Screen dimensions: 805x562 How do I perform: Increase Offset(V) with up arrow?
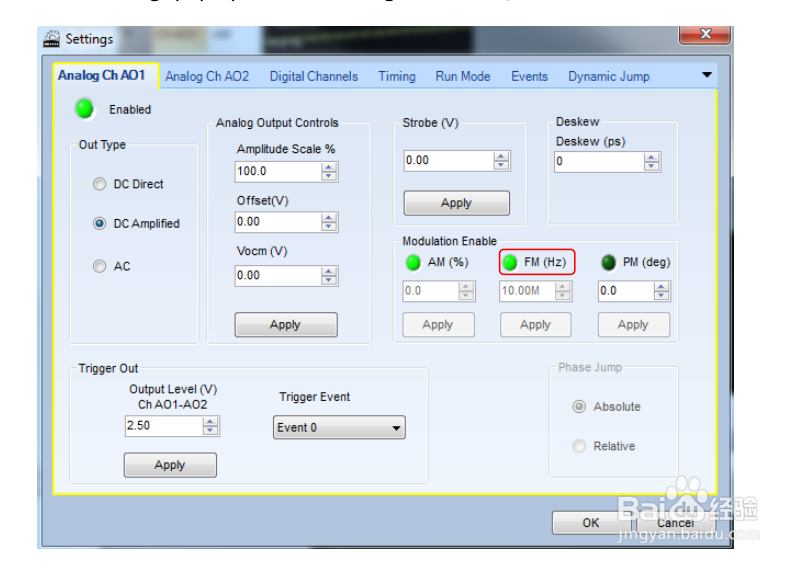click(x=329, y=218)
